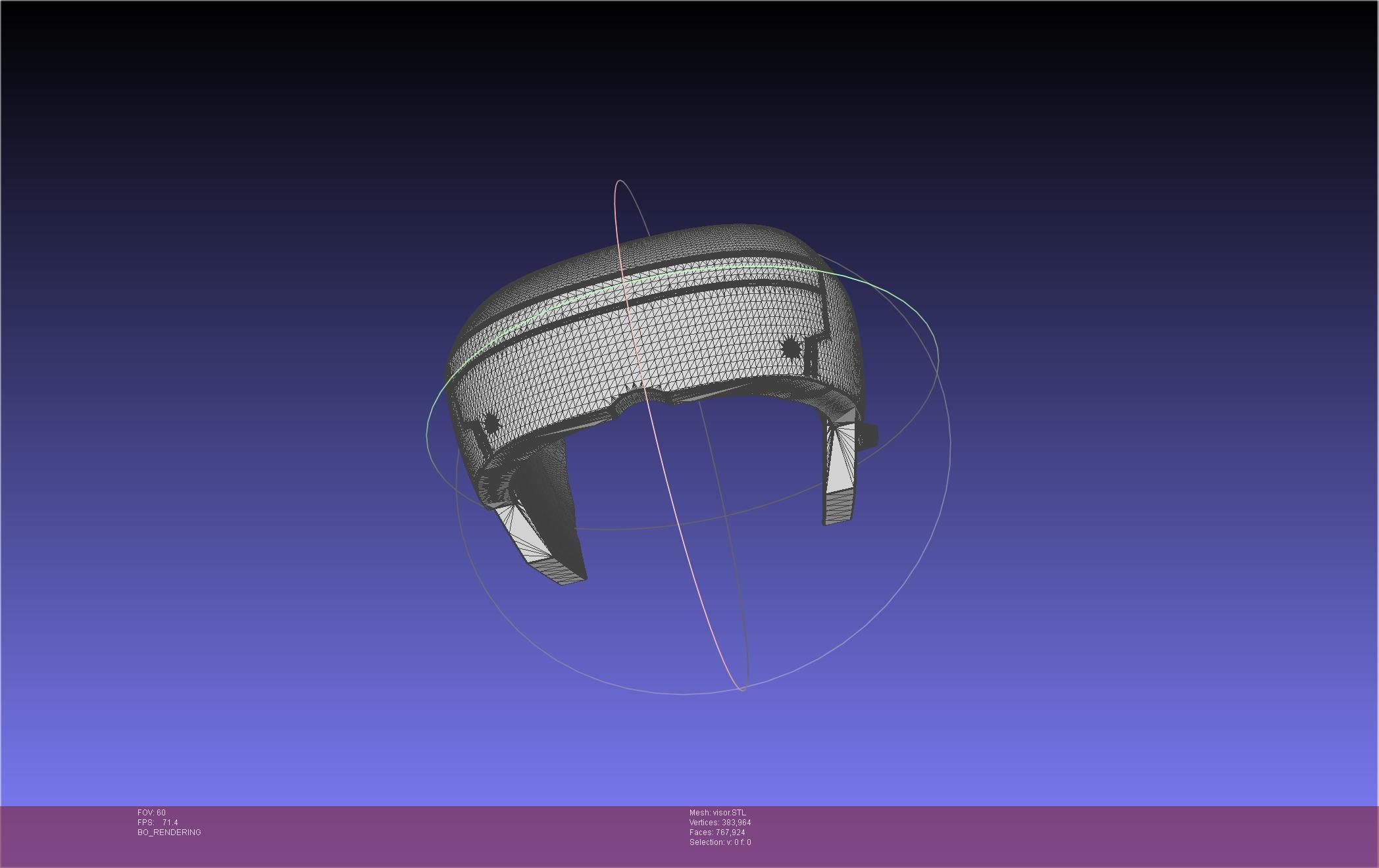Click the 'FOV: 60' status text
The height and width of the screenshot is (868, 1379).
coord(151,813)
